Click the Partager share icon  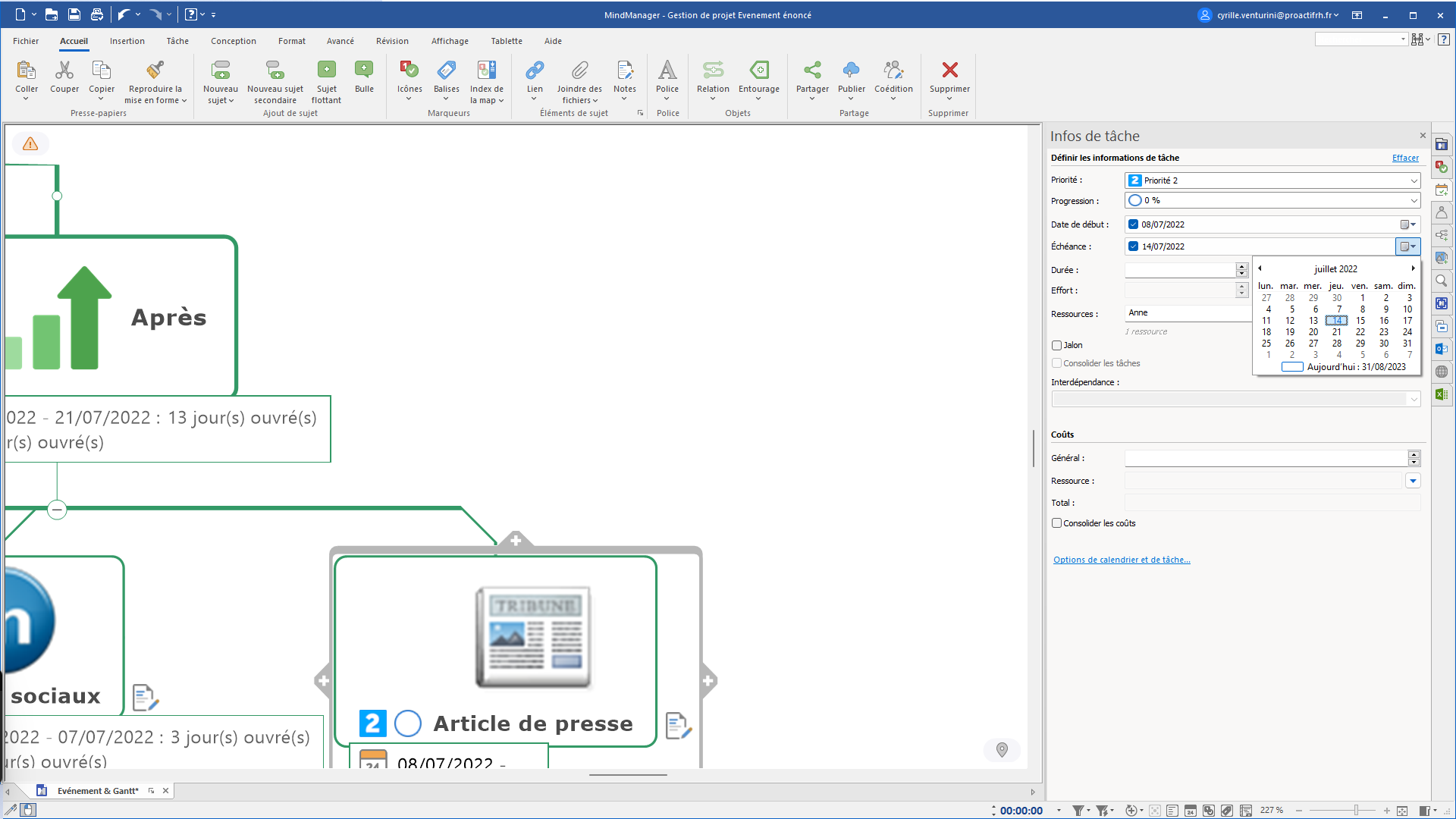(812, 71)
